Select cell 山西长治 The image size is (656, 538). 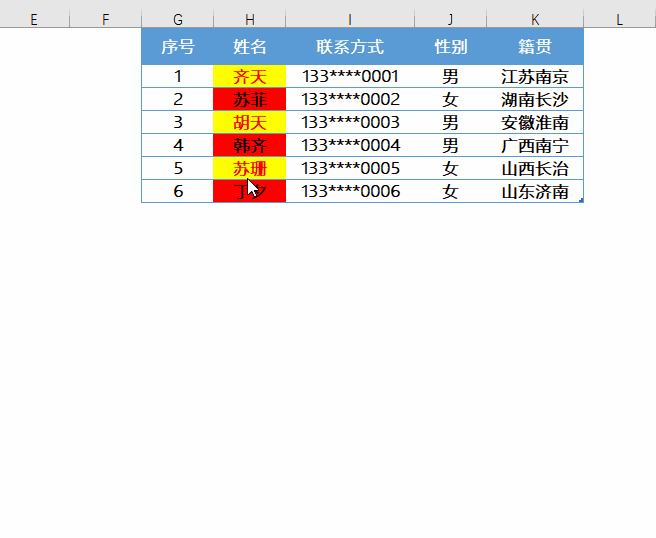pos(535,168)
